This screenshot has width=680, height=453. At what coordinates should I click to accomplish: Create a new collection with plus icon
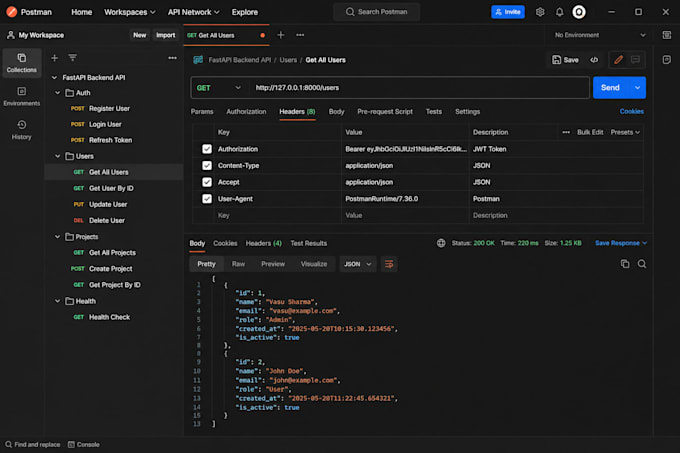55,58
